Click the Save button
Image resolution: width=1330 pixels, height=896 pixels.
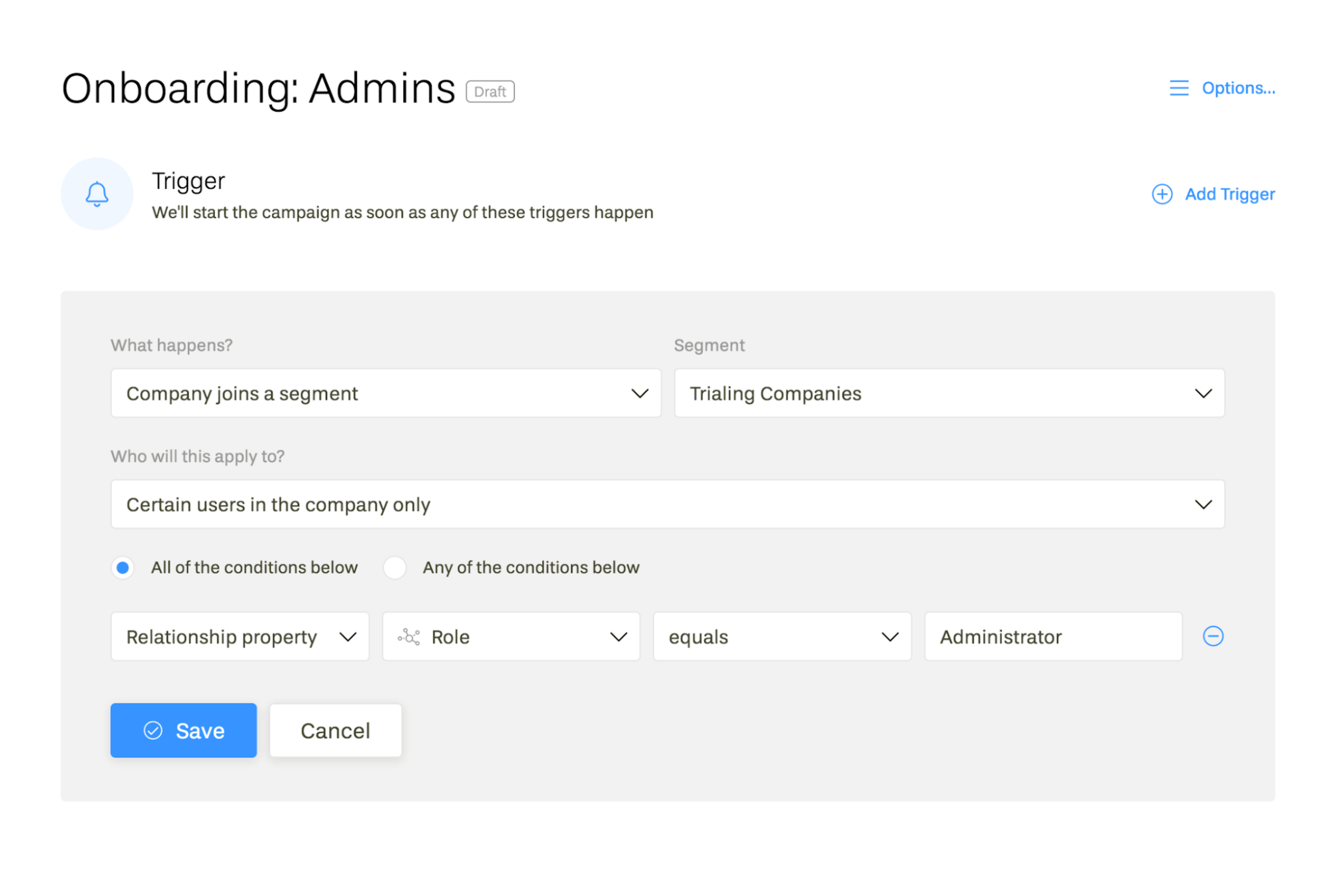pos(183,729)
